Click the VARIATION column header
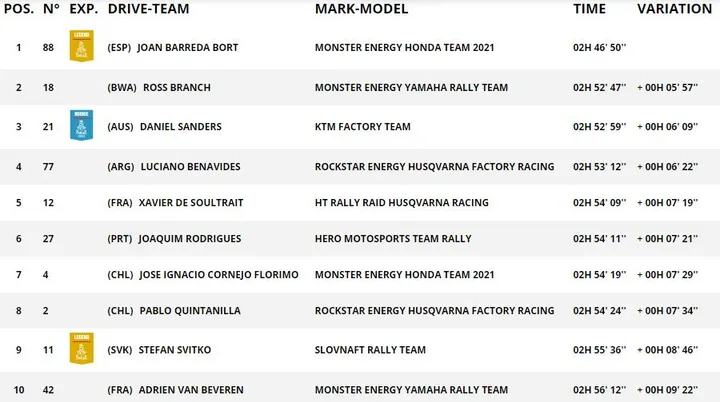 [x=675, y=9]
